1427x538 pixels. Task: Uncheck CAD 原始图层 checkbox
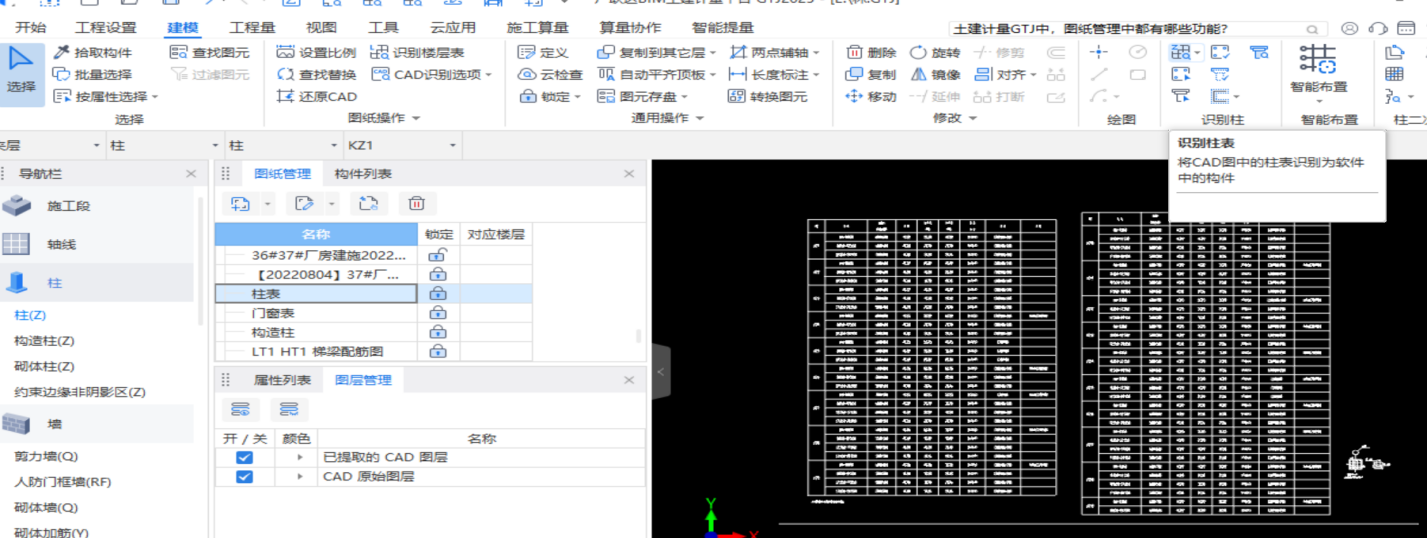[x=244, y=477]
